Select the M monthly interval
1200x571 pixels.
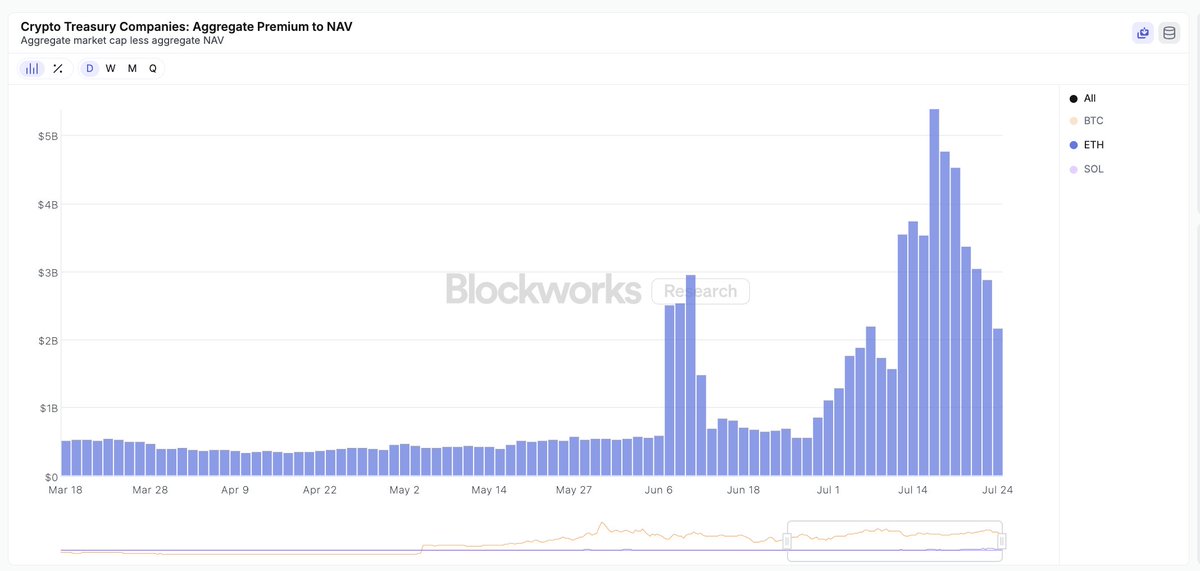click(132, 68)
